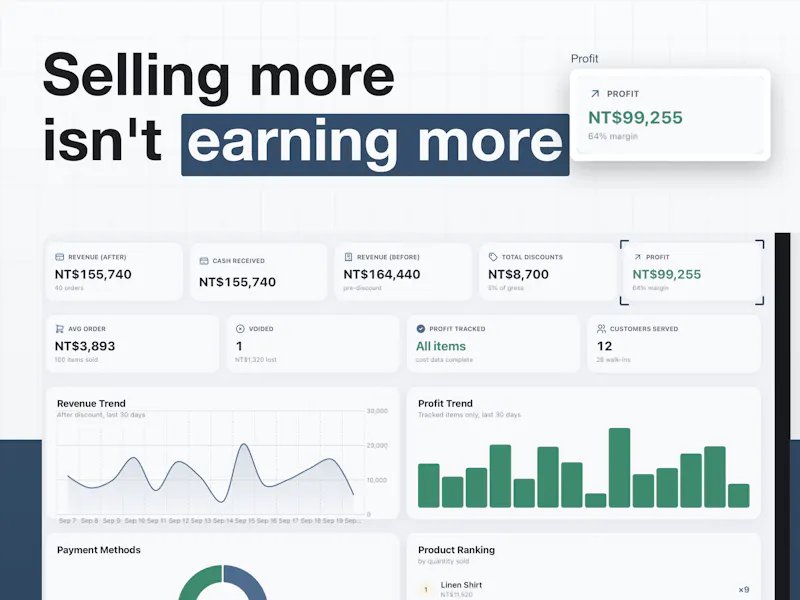Viewport: 800px width, 600px height.
Task: Click the Revenue (Before) receipt icon
Action: [348, 257]
